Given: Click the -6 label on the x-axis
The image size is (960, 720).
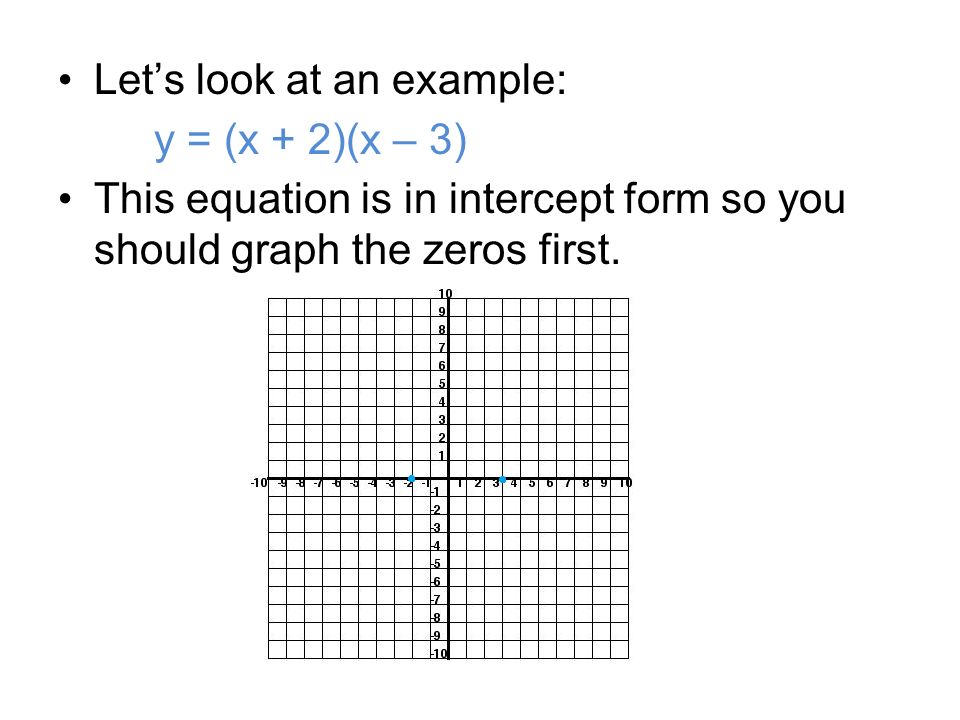Looking at the screenshot, I should (336, 483).
